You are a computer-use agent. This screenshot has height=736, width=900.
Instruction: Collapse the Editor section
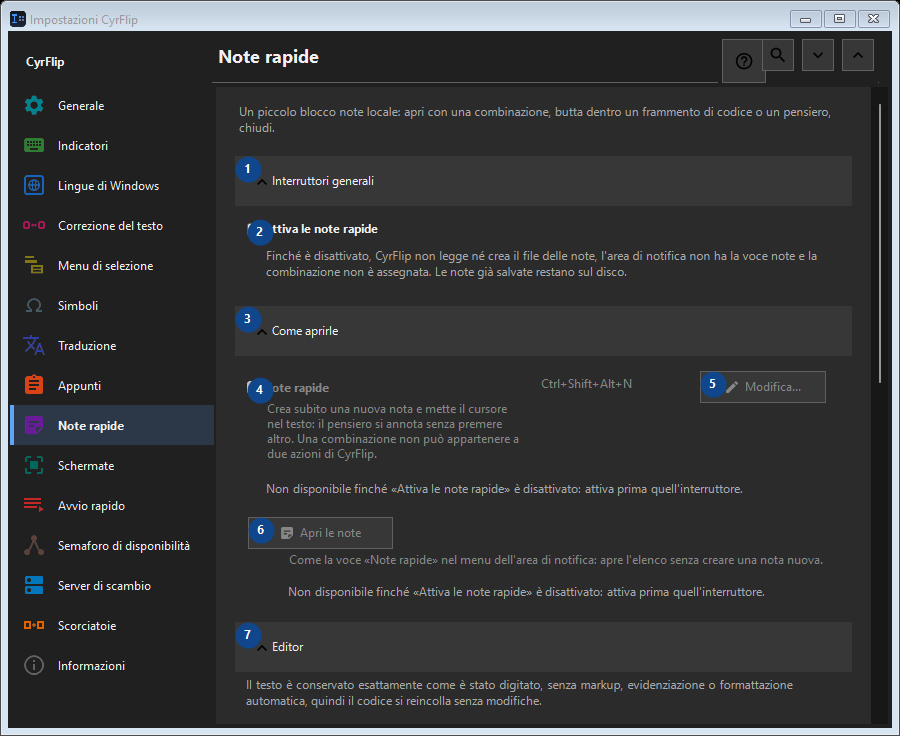tap(543, 647)
